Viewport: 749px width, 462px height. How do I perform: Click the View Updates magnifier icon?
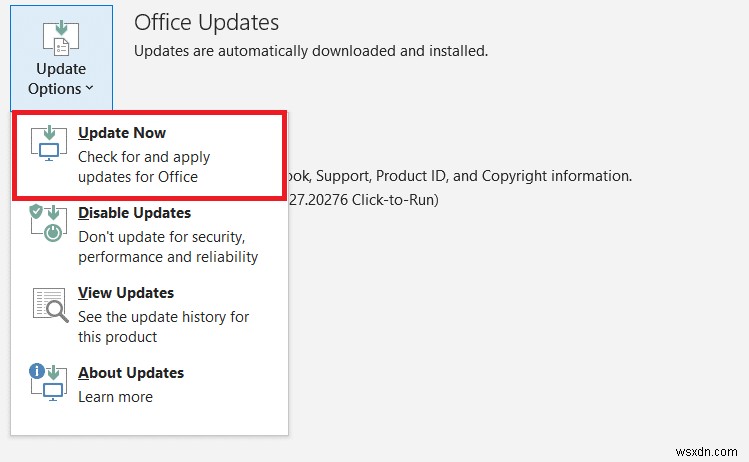pos(48,305)
